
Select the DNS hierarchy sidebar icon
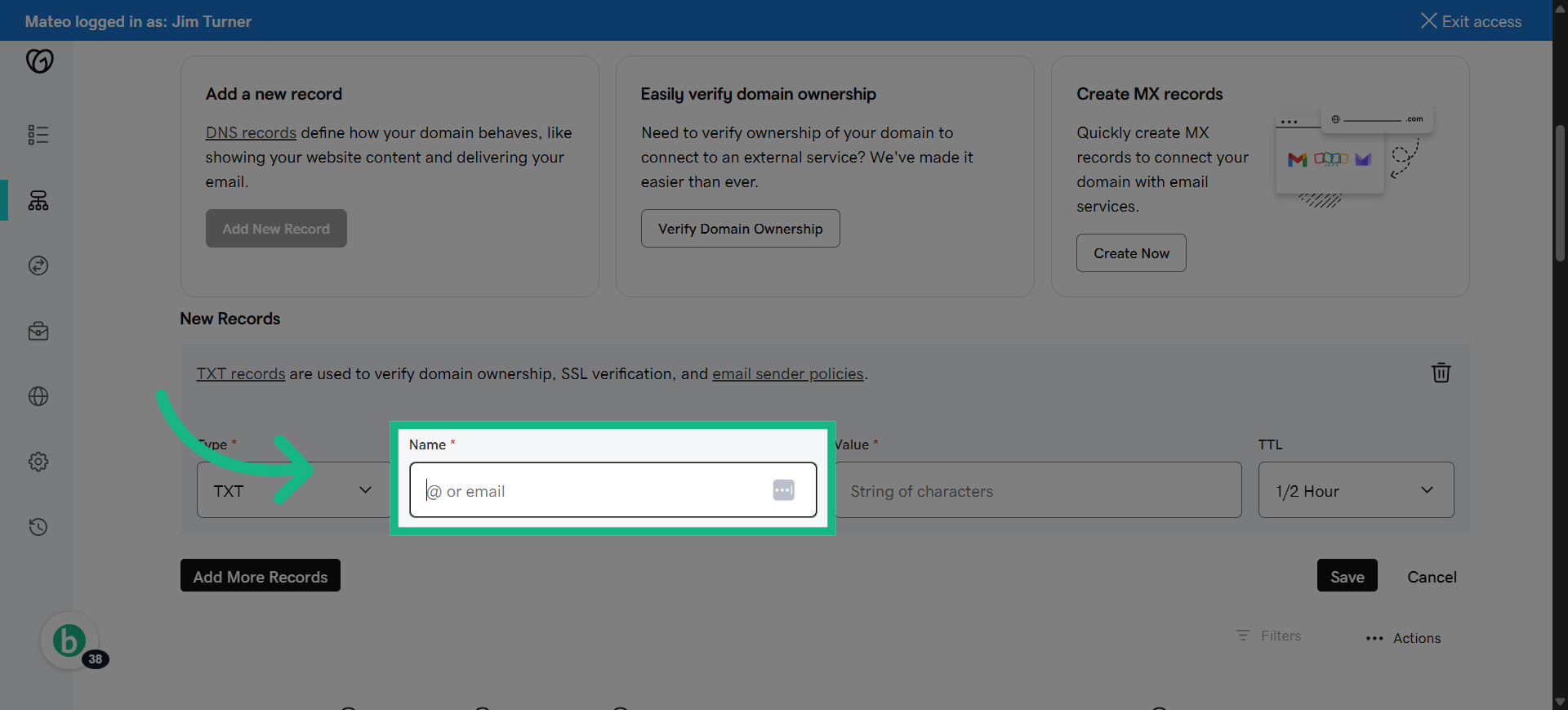tap(38, 200)
